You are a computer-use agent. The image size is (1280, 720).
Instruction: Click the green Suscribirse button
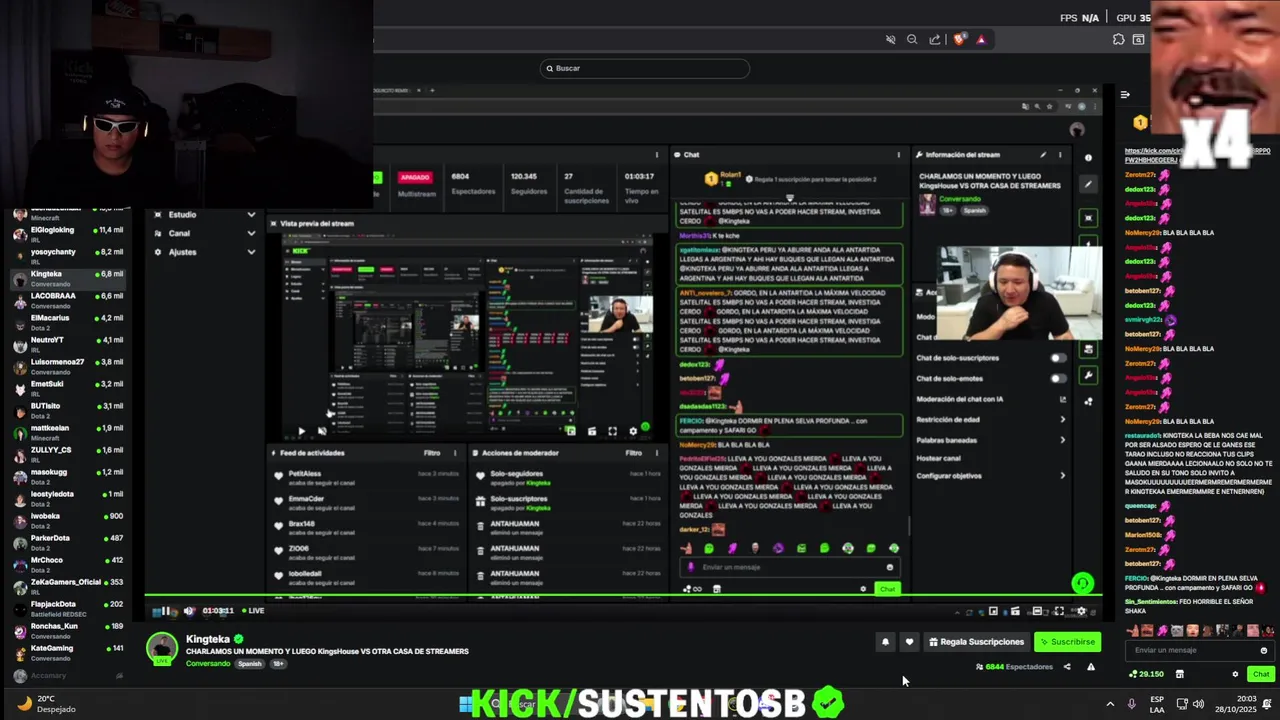tap(1067, 642)
